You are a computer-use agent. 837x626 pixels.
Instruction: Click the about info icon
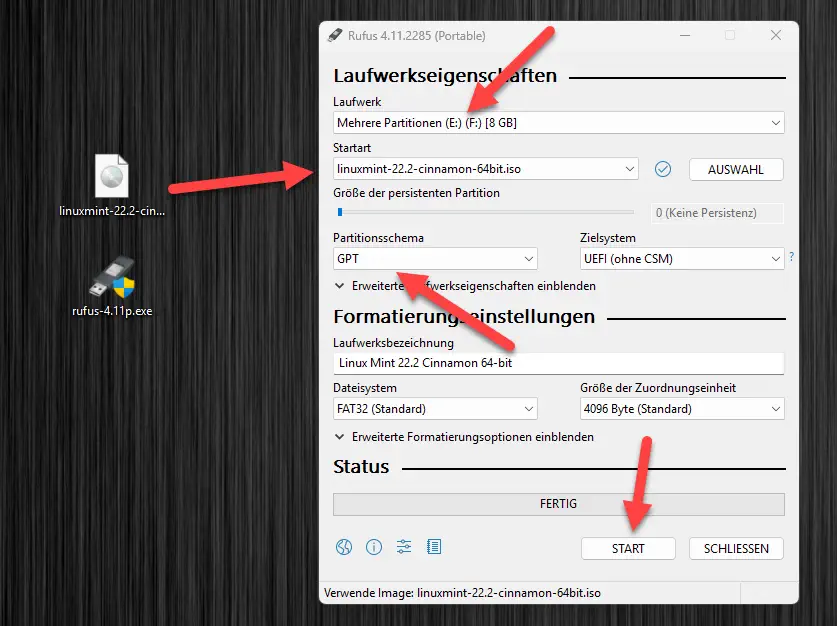374,547
